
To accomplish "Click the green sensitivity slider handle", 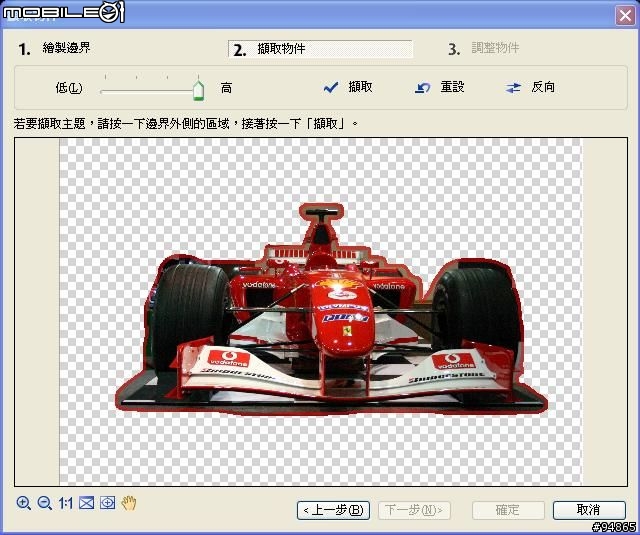I will click(x=198, y=90).
